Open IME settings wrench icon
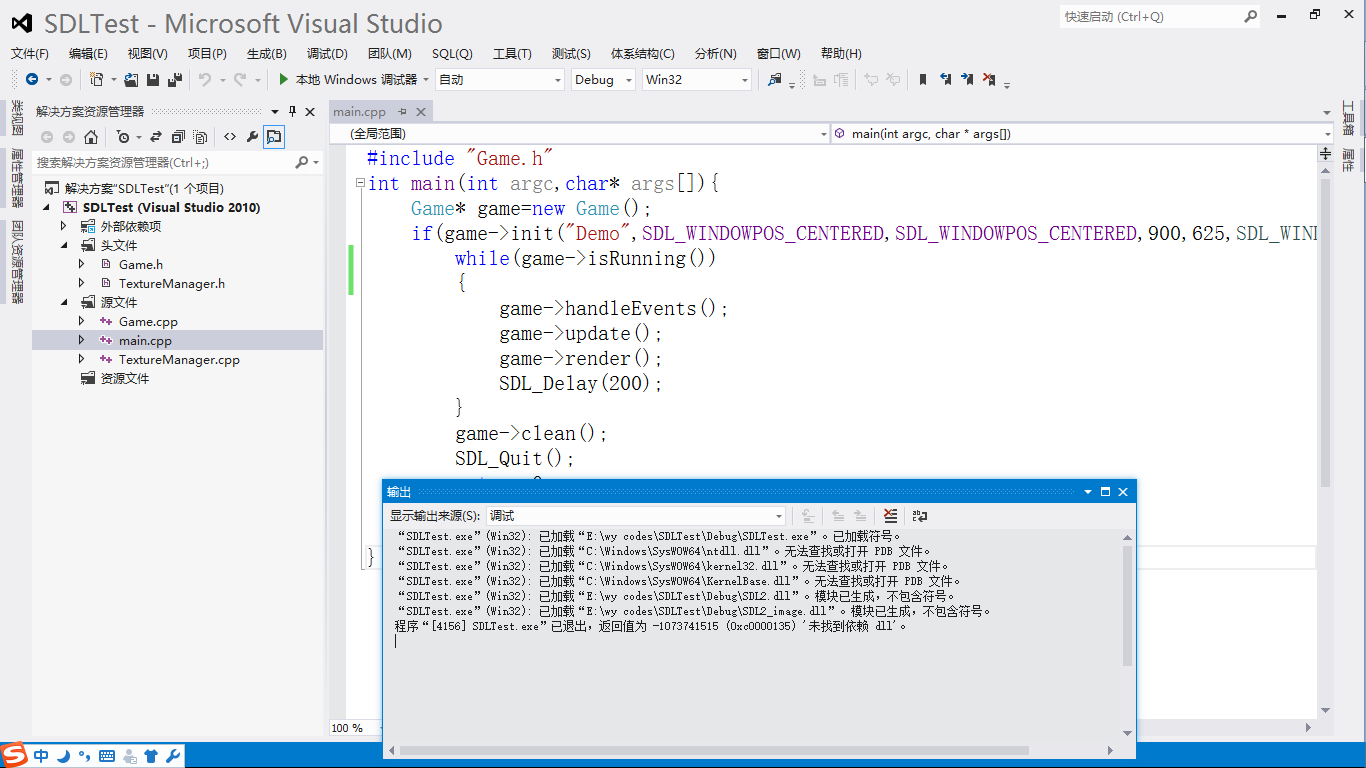This screenshot has height=768, width=1366. [172, 756]
